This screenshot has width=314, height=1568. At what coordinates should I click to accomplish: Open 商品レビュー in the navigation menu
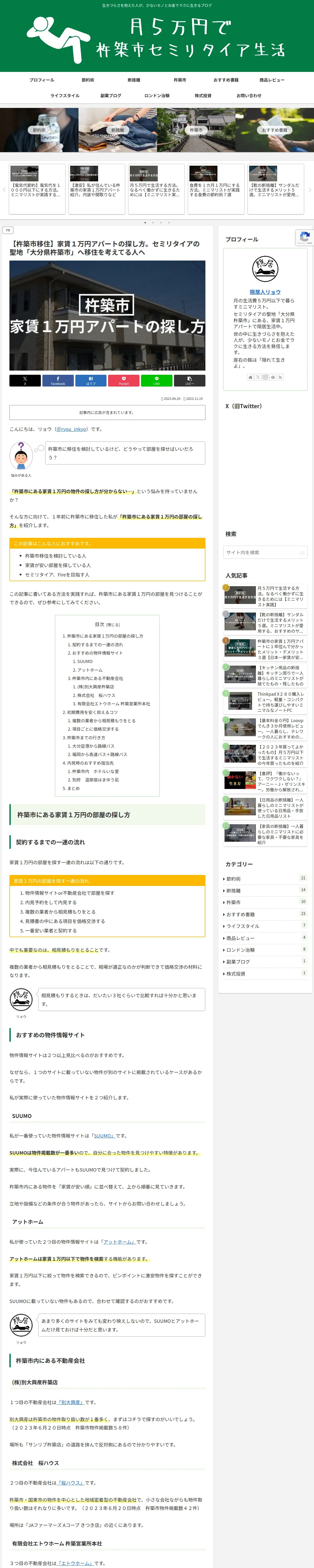[x=272, y=80]
